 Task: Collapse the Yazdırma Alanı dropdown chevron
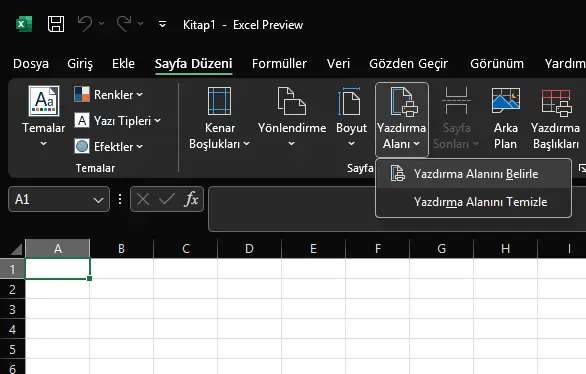(x=416, y=143)
